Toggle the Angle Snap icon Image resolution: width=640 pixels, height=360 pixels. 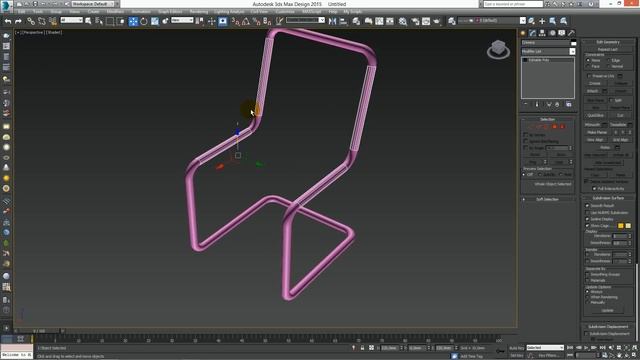[246, 21]
